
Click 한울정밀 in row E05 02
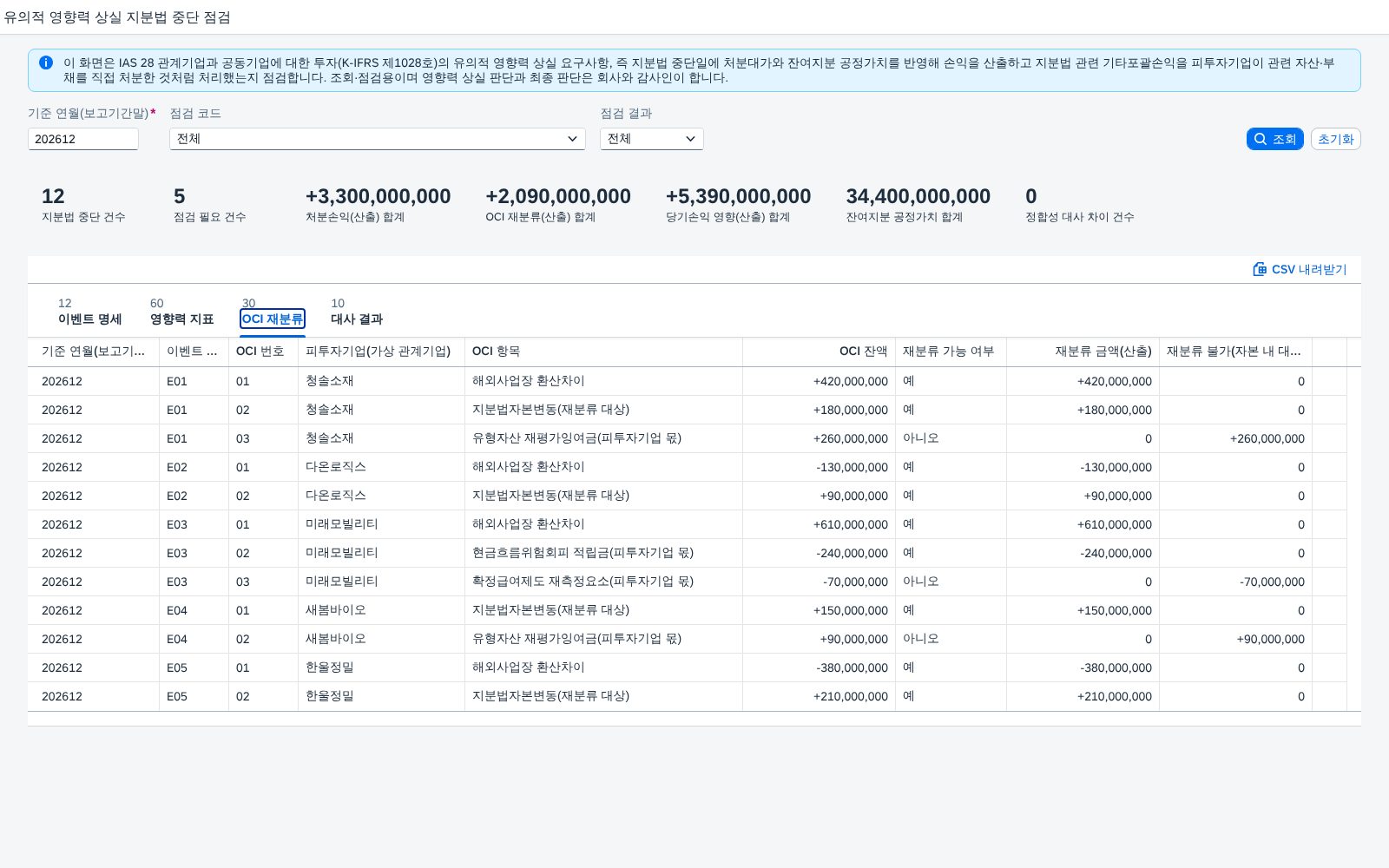coord(330,696)
